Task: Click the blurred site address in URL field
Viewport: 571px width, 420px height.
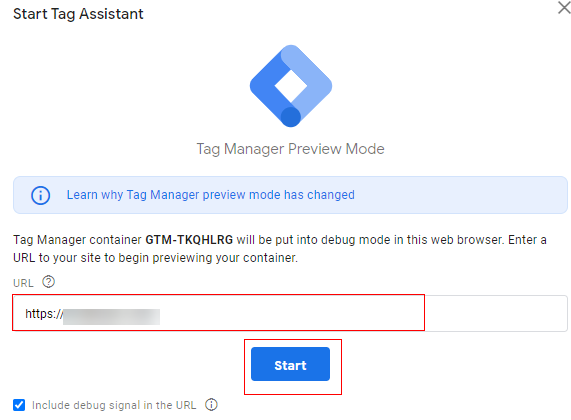Action: (x=111, y=317)
